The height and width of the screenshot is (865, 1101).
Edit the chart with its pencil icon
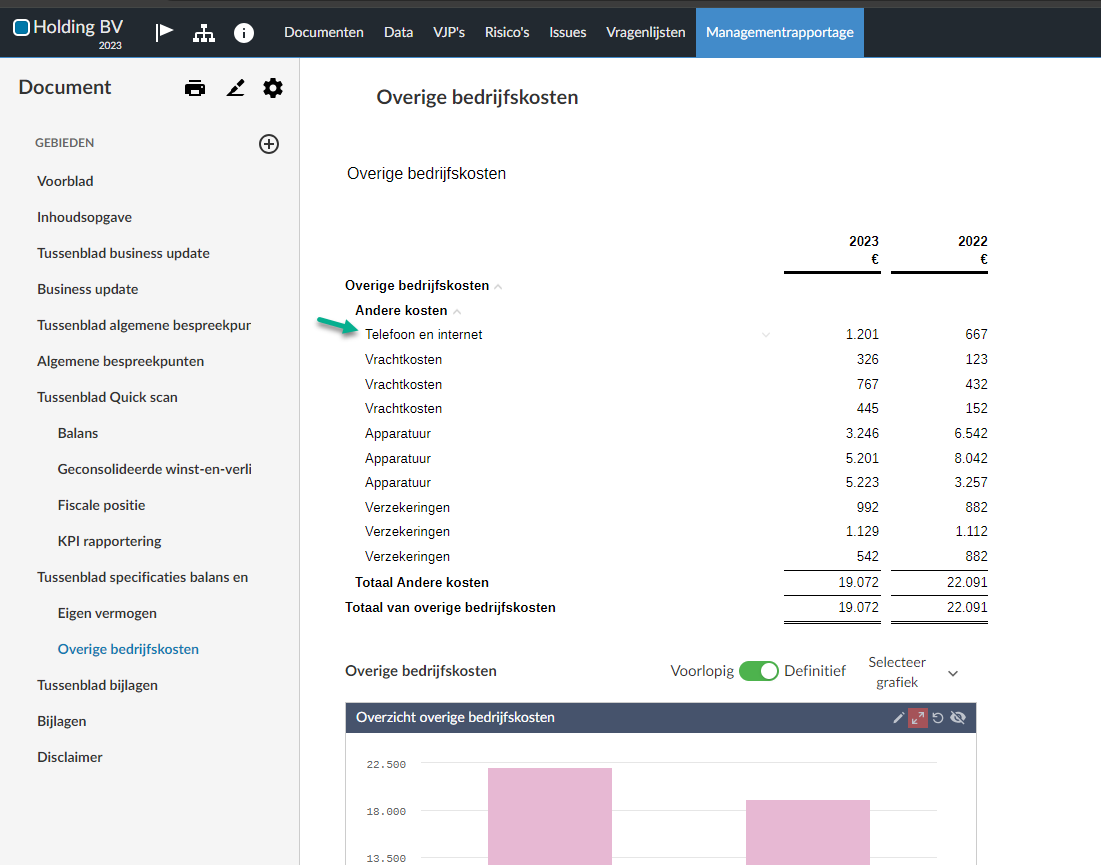click(x=899, y=718)
